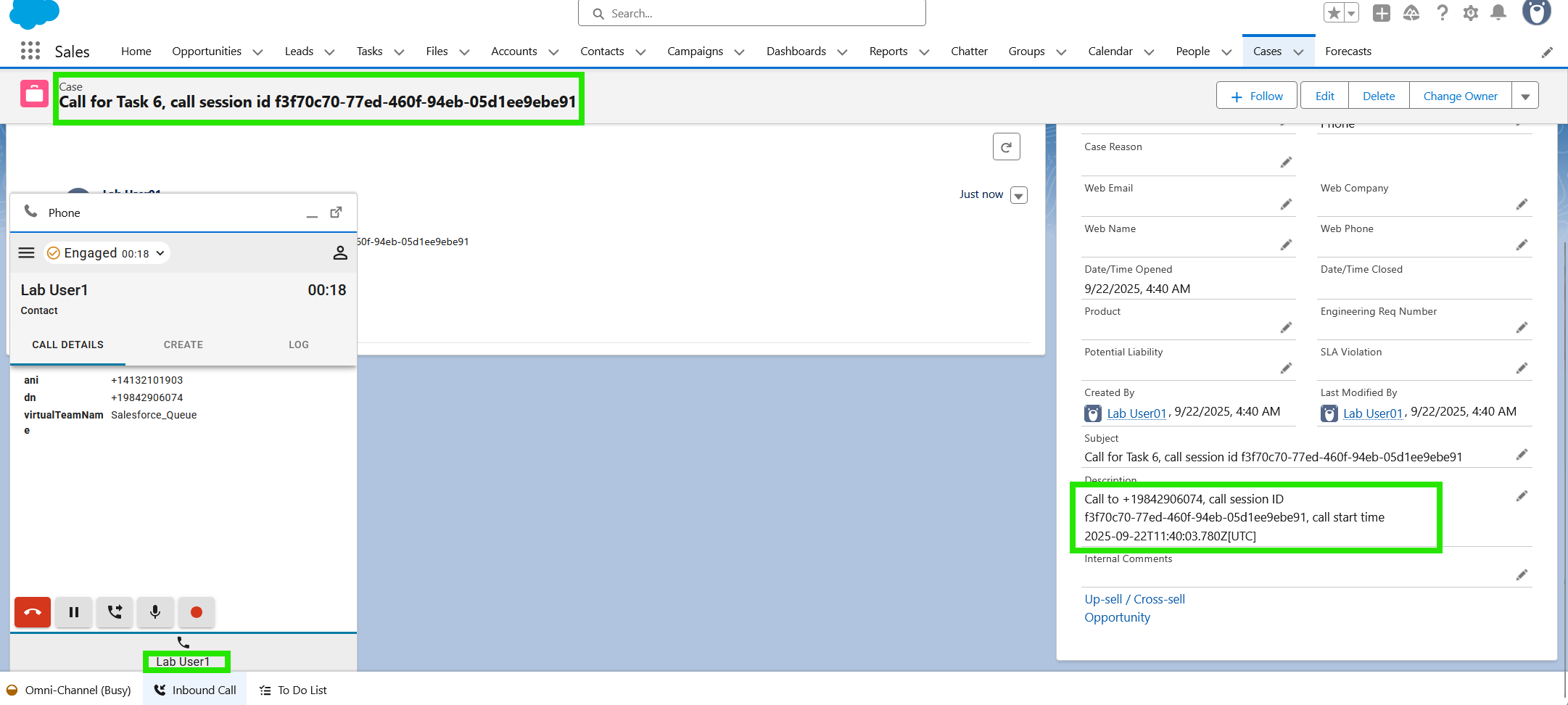This screenshot has width=1568, height=705.
Task: Click the edit navigation pencil icon
Action: click(x=1547, y=51)
